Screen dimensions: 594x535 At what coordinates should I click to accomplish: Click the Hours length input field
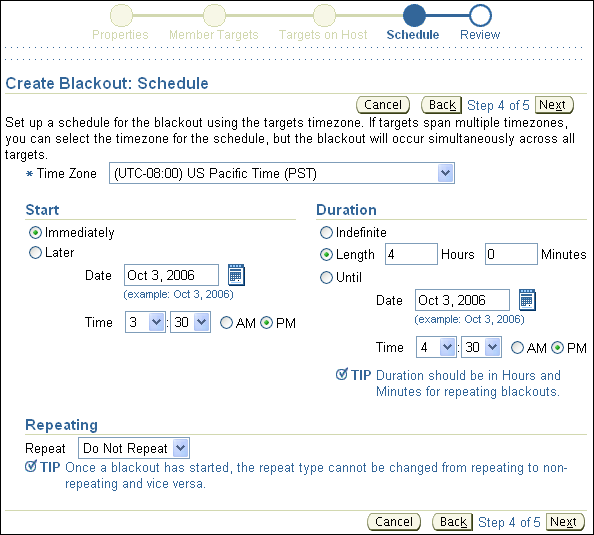point(411,254)
